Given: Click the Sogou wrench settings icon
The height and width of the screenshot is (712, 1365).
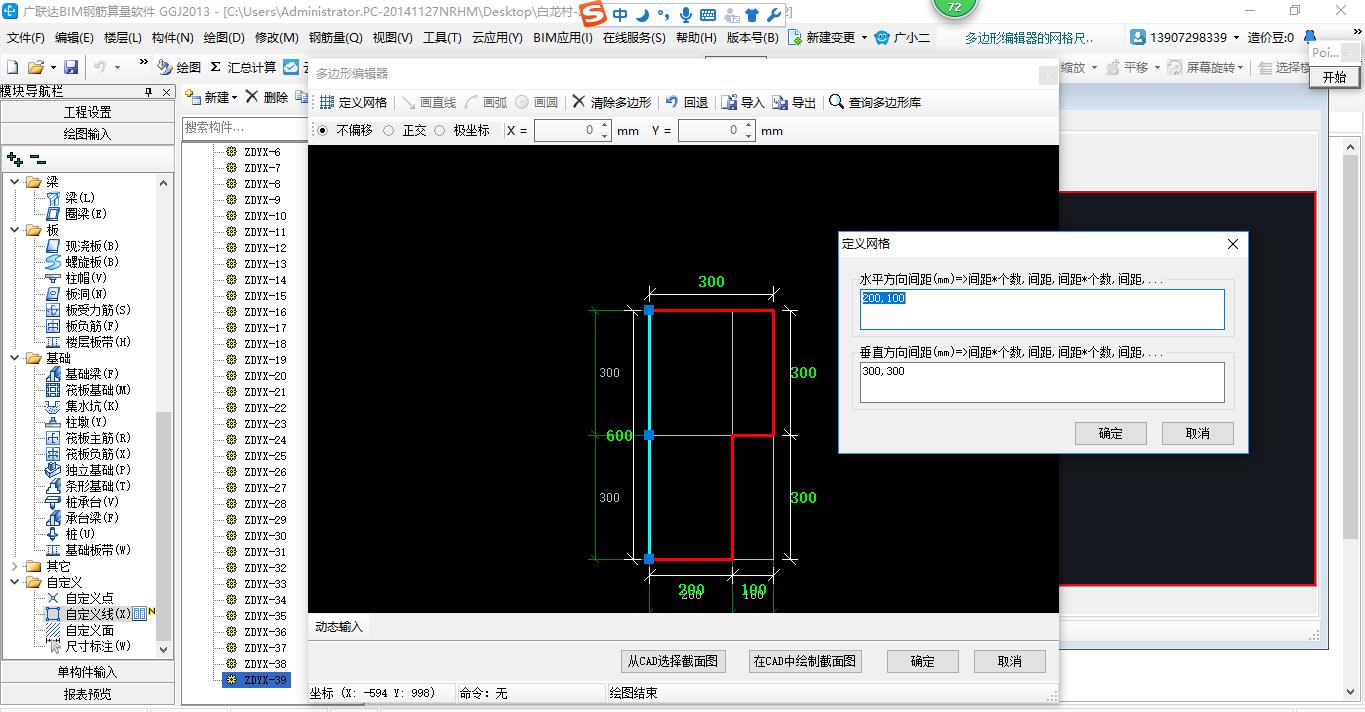Looking at the screenshot, I should click(773, 15).
